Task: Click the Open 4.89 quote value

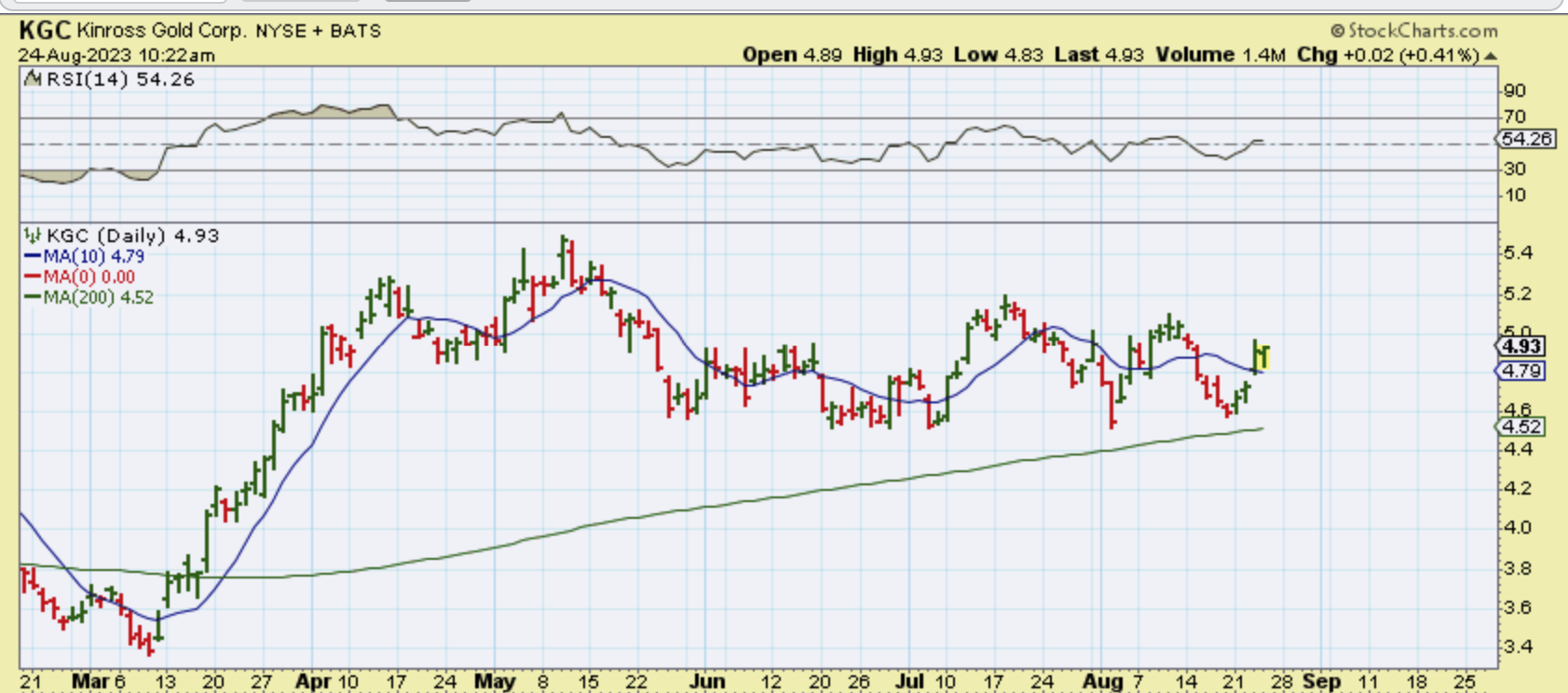Action: point(792,55)
